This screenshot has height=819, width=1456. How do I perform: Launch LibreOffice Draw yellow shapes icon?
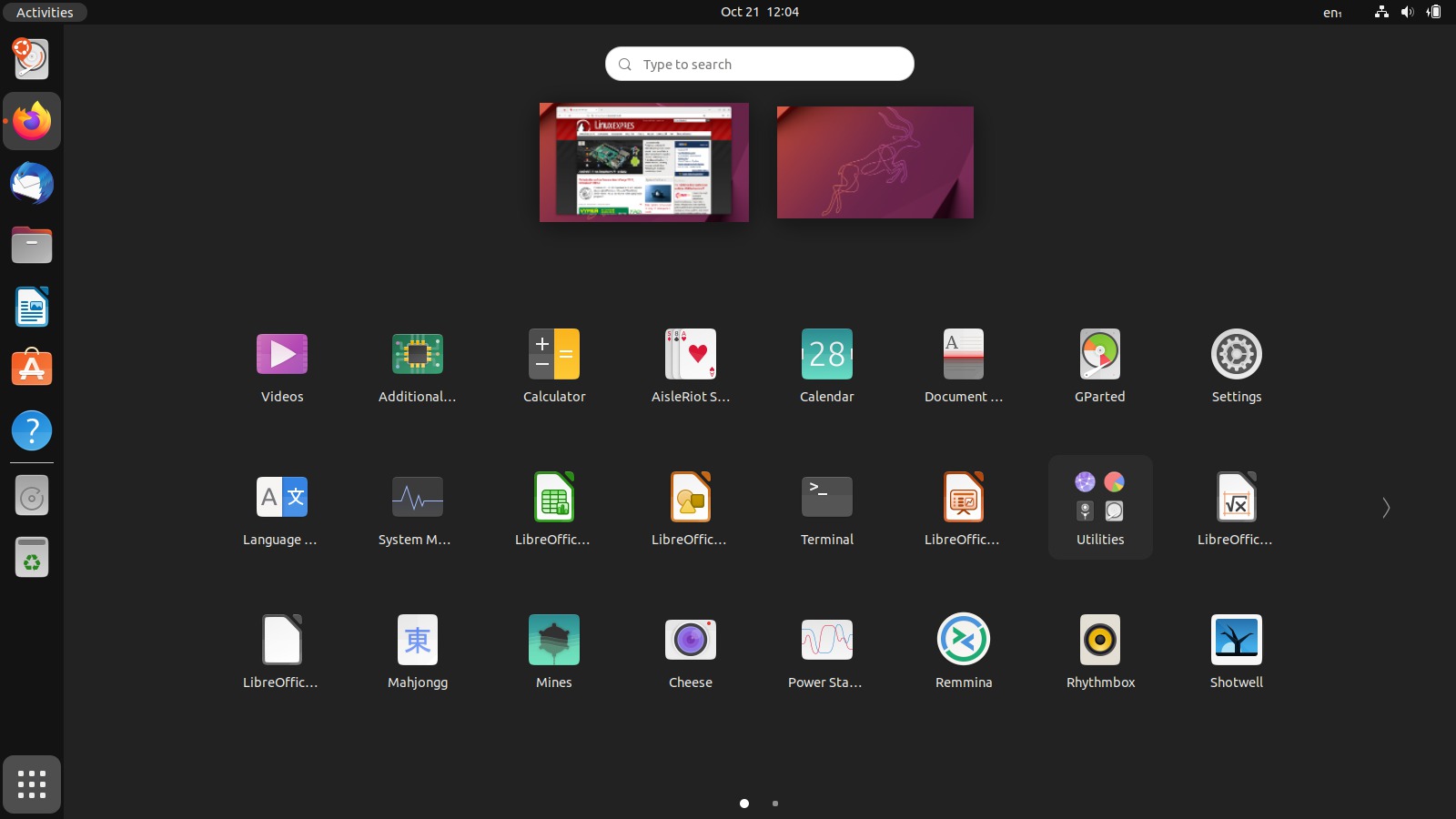pyautogui.click(x=691, y=509)
